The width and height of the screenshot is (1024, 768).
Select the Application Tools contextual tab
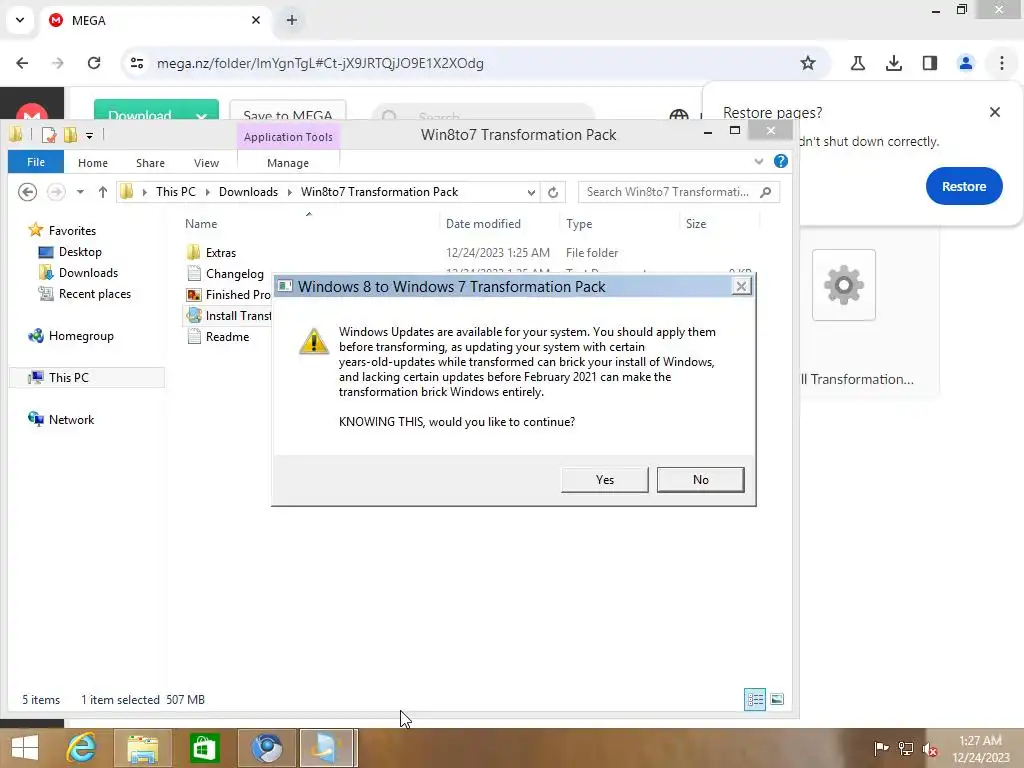pos(288,136)
